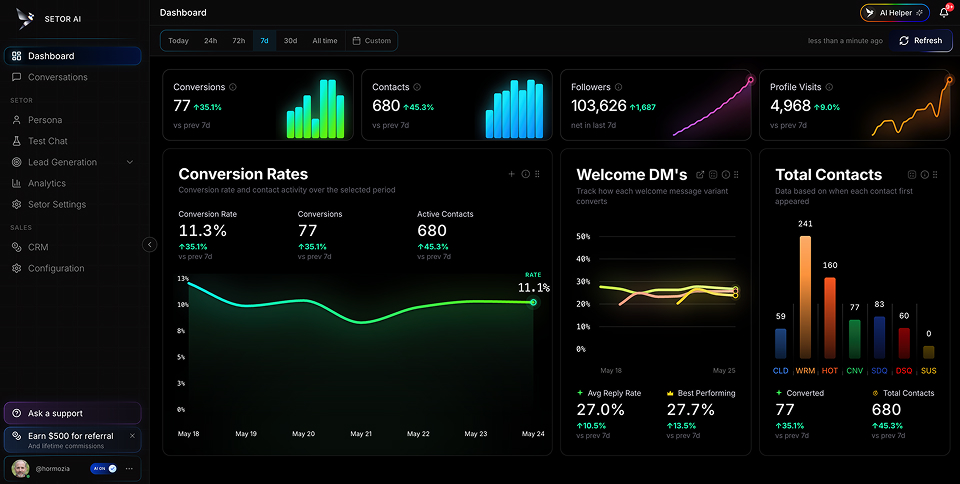Click the SUS yellow bar label
Screen dimensions: 960x484
929,371
